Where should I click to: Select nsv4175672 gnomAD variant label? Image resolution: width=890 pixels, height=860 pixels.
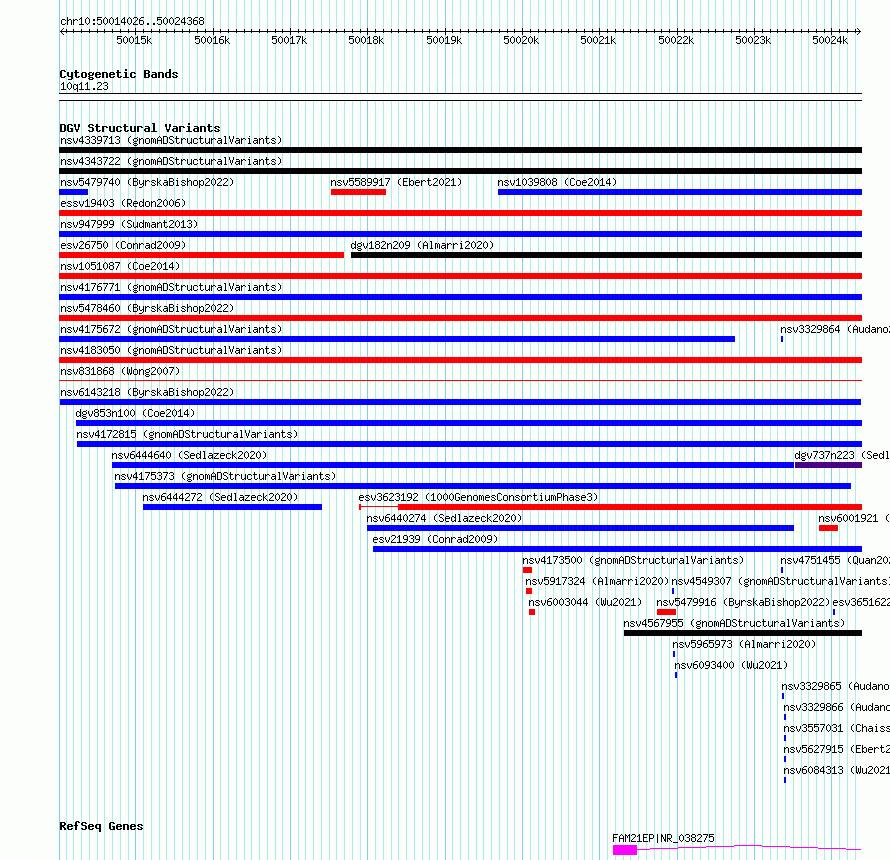pyautogui.click(x=171, y=329)
